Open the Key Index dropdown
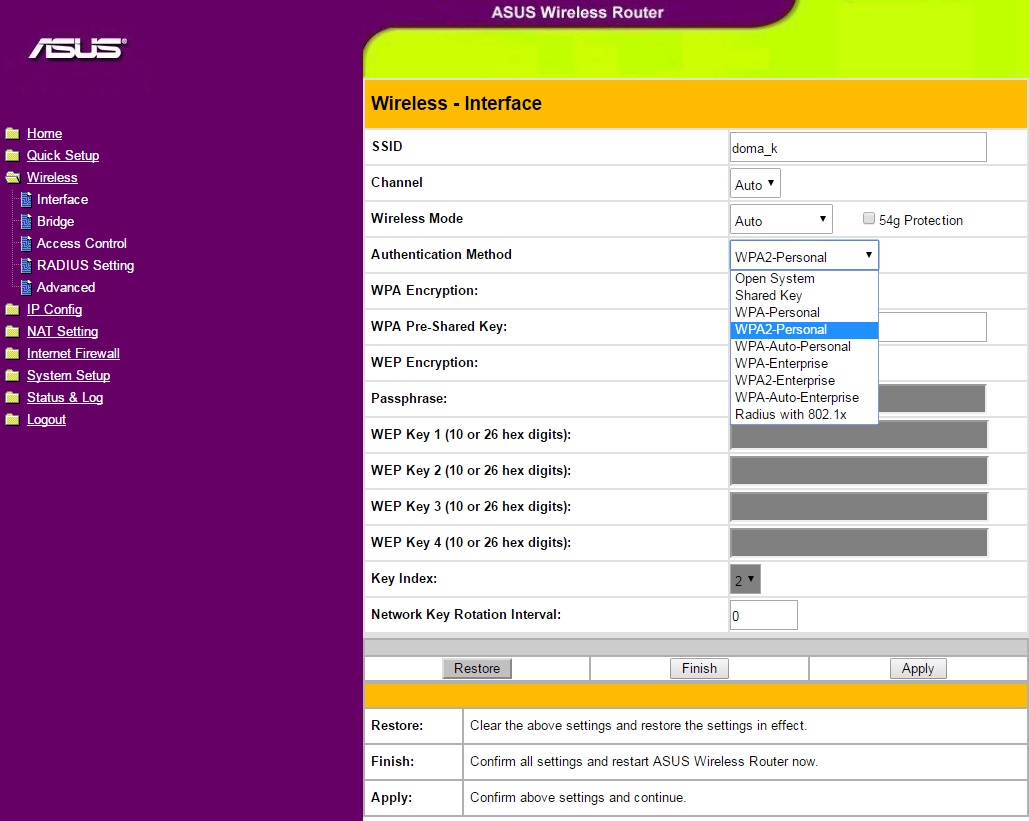The height and width of the screenshot is (821, 1029). click(x=745, y=580)
